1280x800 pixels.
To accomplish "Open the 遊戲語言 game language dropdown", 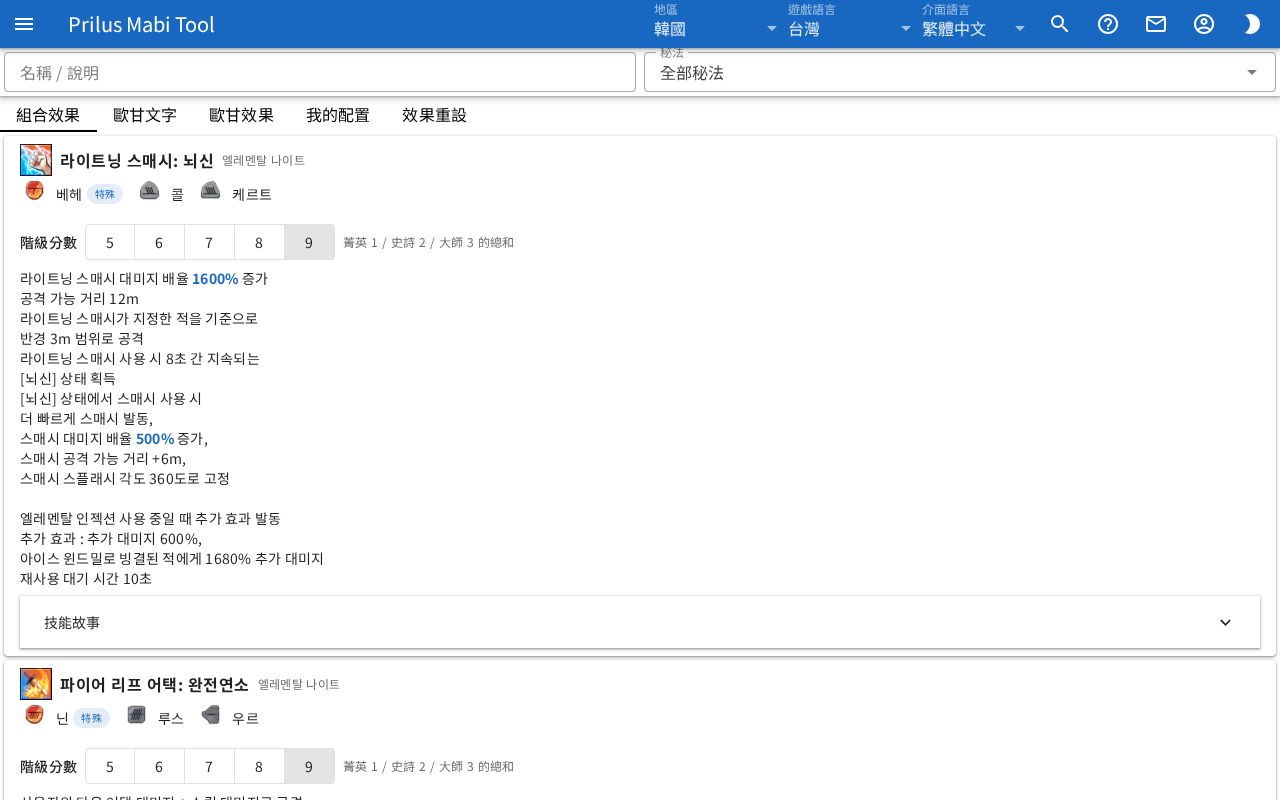I will [850, 24].
